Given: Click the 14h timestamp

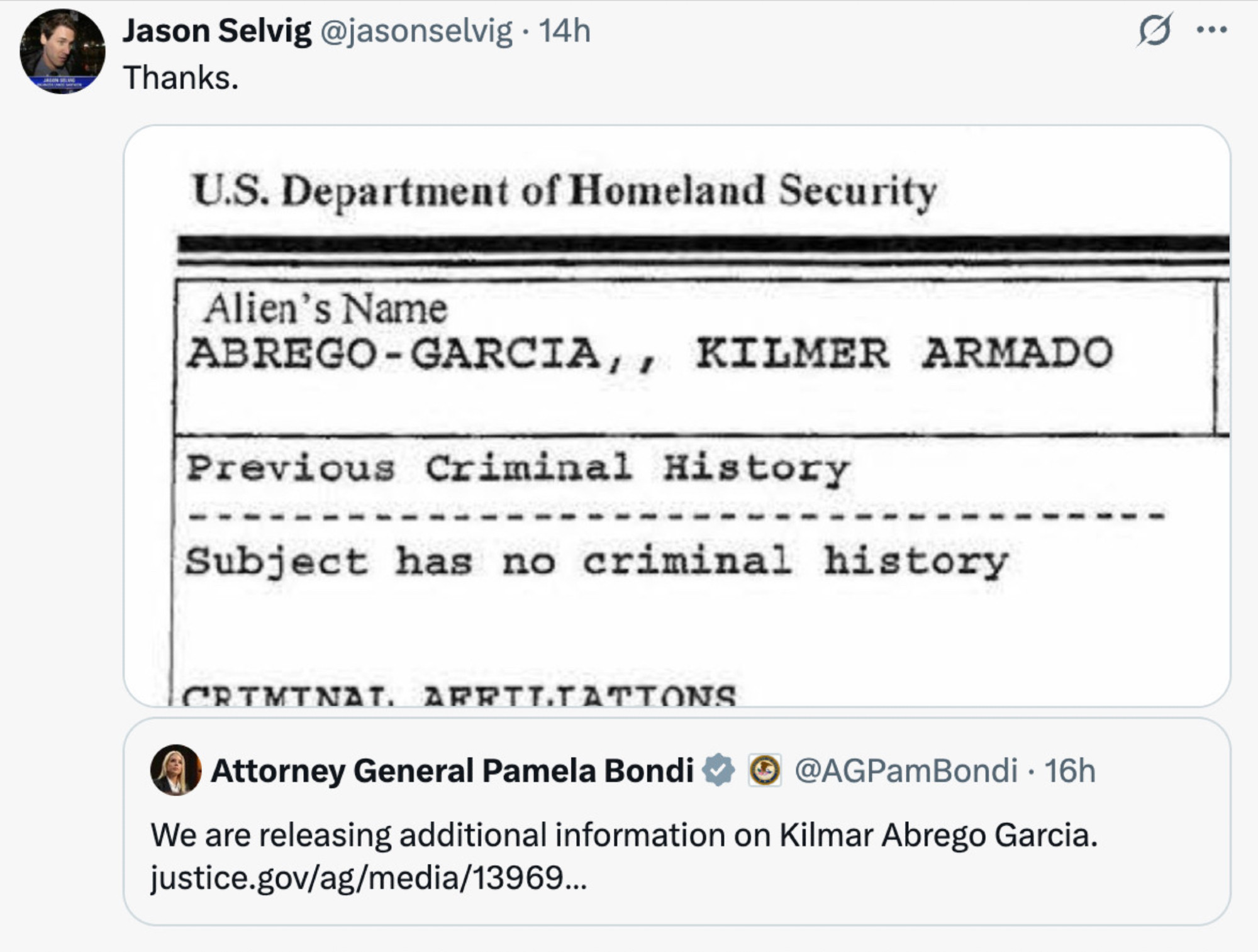Looking at the screenshot, I should (565, 31).
